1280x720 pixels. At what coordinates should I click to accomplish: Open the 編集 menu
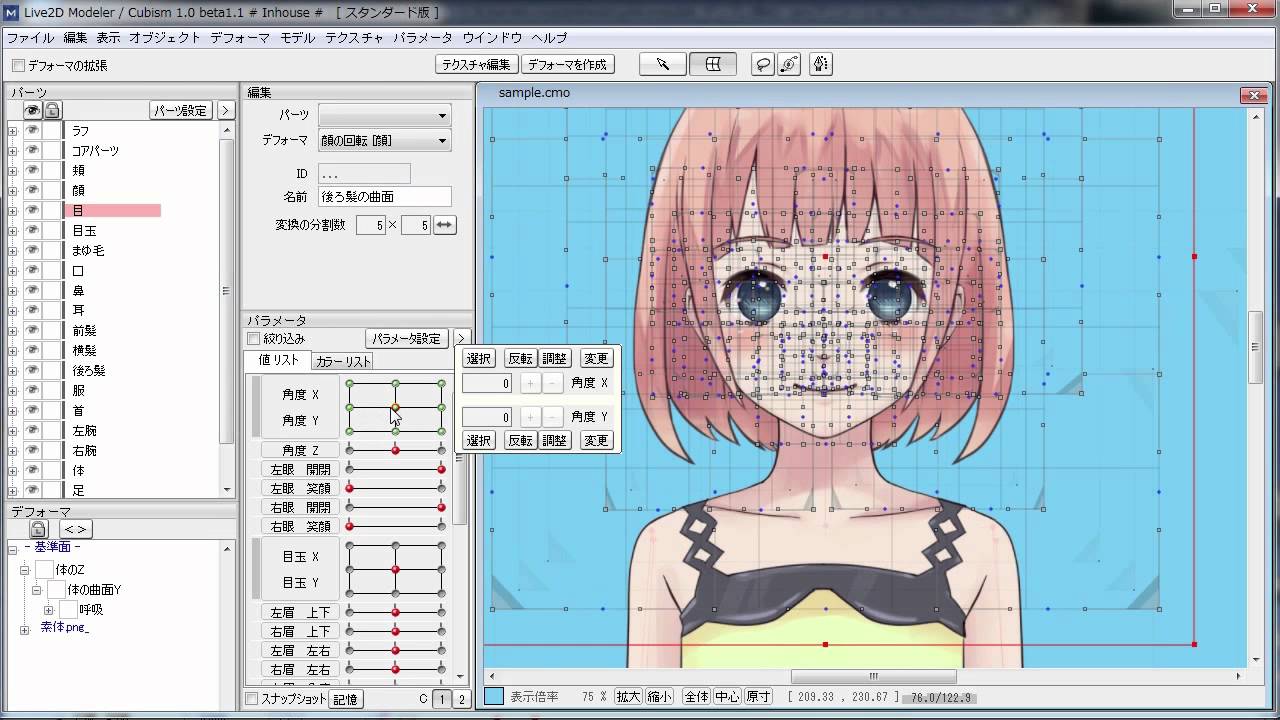[75, 38]
